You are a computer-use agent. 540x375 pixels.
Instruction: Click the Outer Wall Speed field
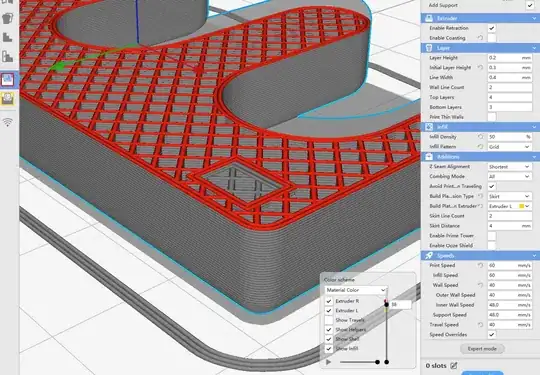(x=510, y=295)
